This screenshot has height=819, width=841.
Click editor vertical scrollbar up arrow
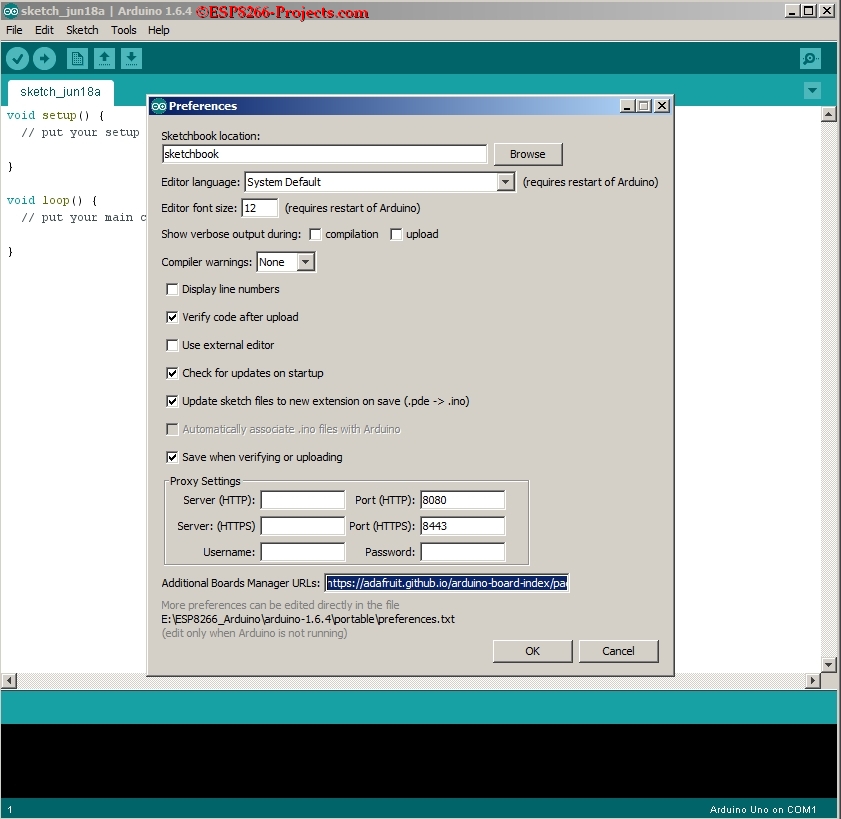828,114
